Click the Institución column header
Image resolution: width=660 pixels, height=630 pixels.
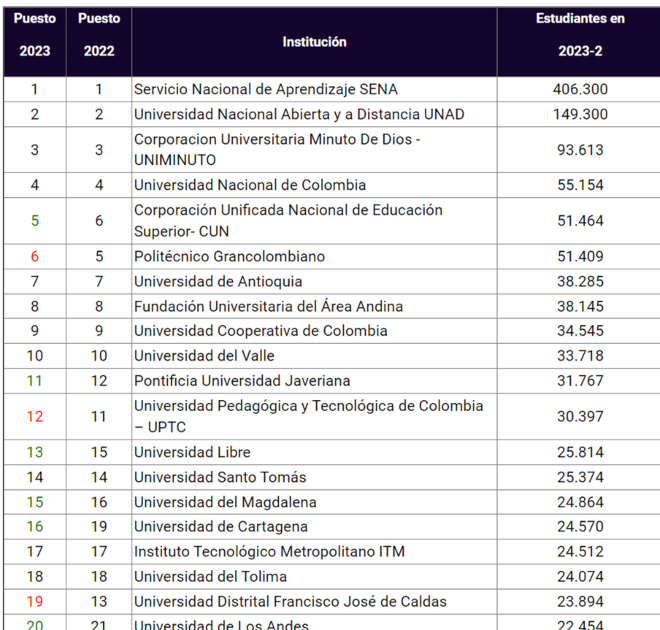314,42
